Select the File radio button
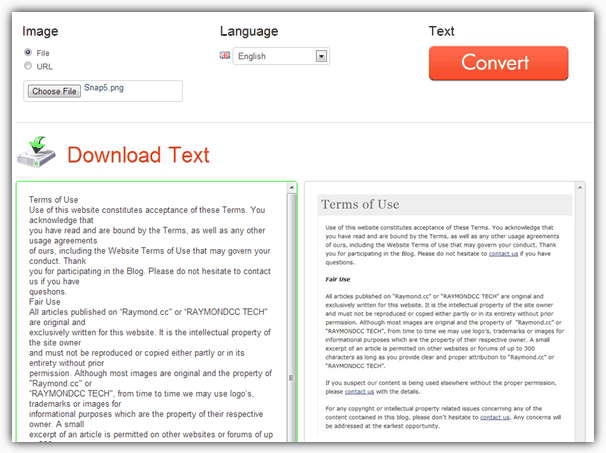Image resolution: width=606 pixels, height=453 pixels. tap(27, 53)
